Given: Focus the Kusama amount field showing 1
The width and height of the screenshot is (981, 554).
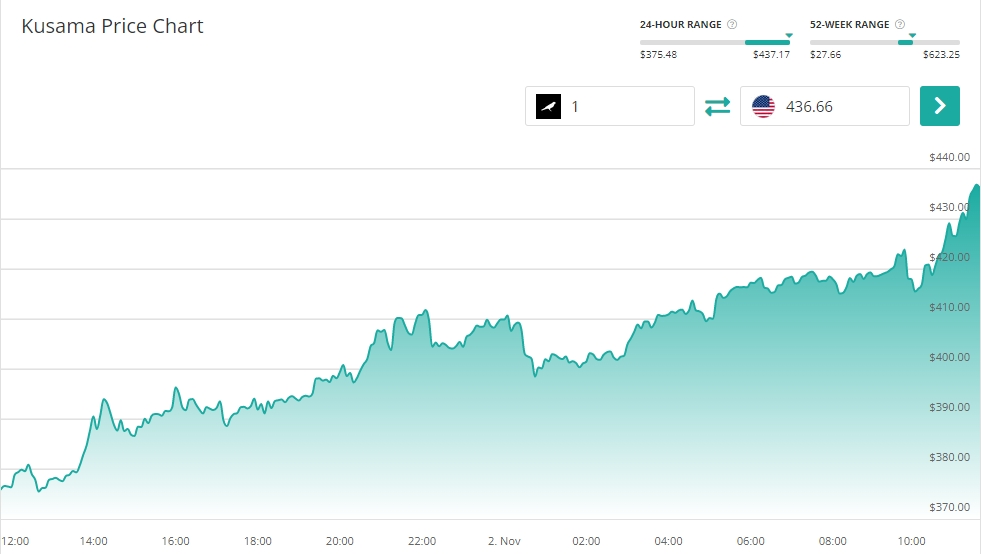Looking at the screenshot, I should (627, 106).
